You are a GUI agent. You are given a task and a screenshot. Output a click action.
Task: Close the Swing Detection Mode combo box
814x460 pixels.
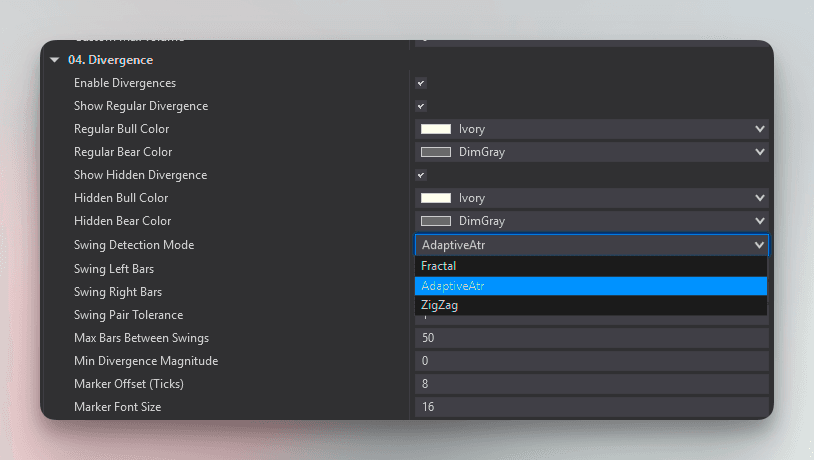click(x=759, y=245)
